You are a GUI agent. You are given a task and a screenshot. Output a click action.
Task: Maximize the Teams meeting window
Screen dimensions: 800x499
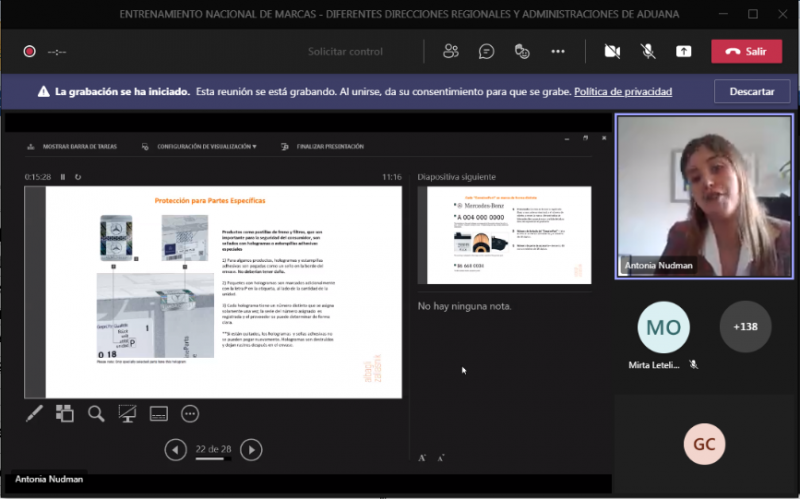click(753, 14)
